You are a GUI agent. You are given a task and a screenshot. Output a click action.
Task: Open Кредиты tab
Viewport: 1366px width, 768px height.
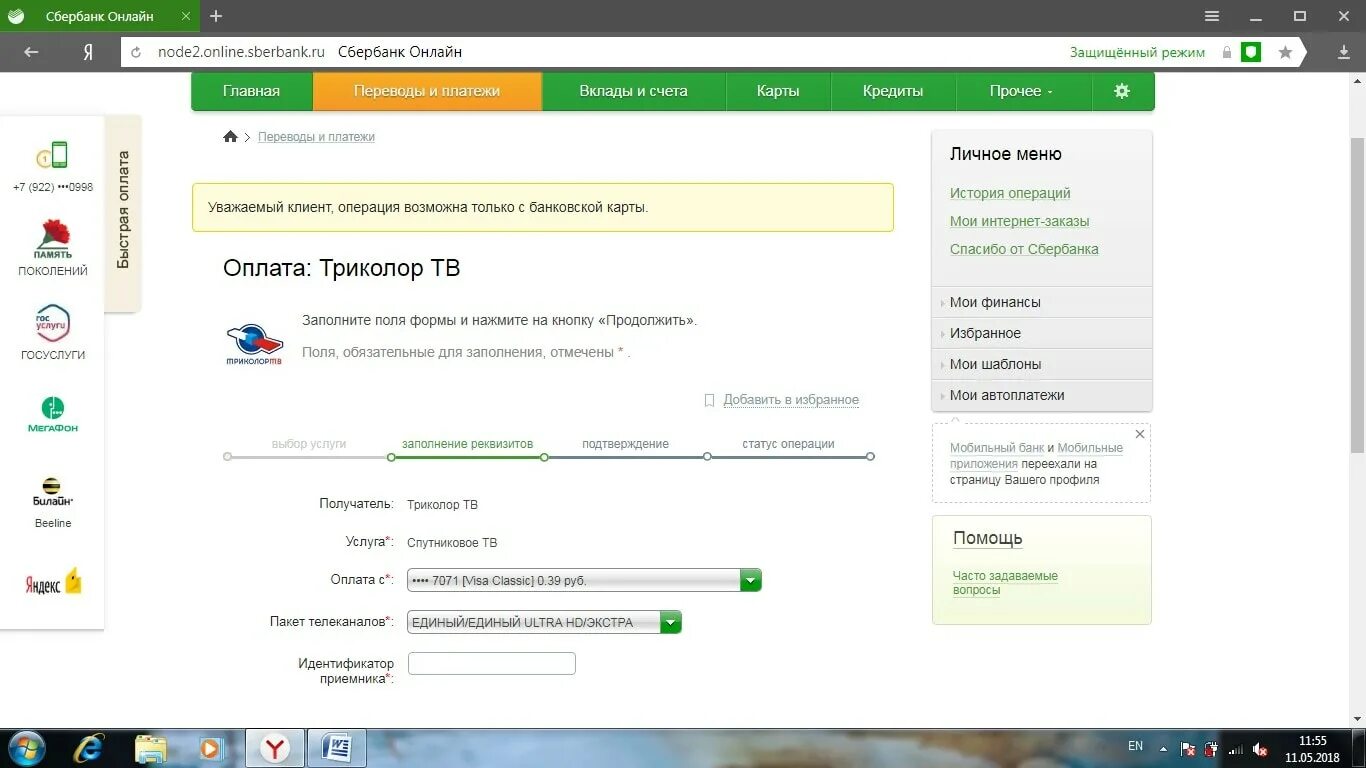pos(893,91)
